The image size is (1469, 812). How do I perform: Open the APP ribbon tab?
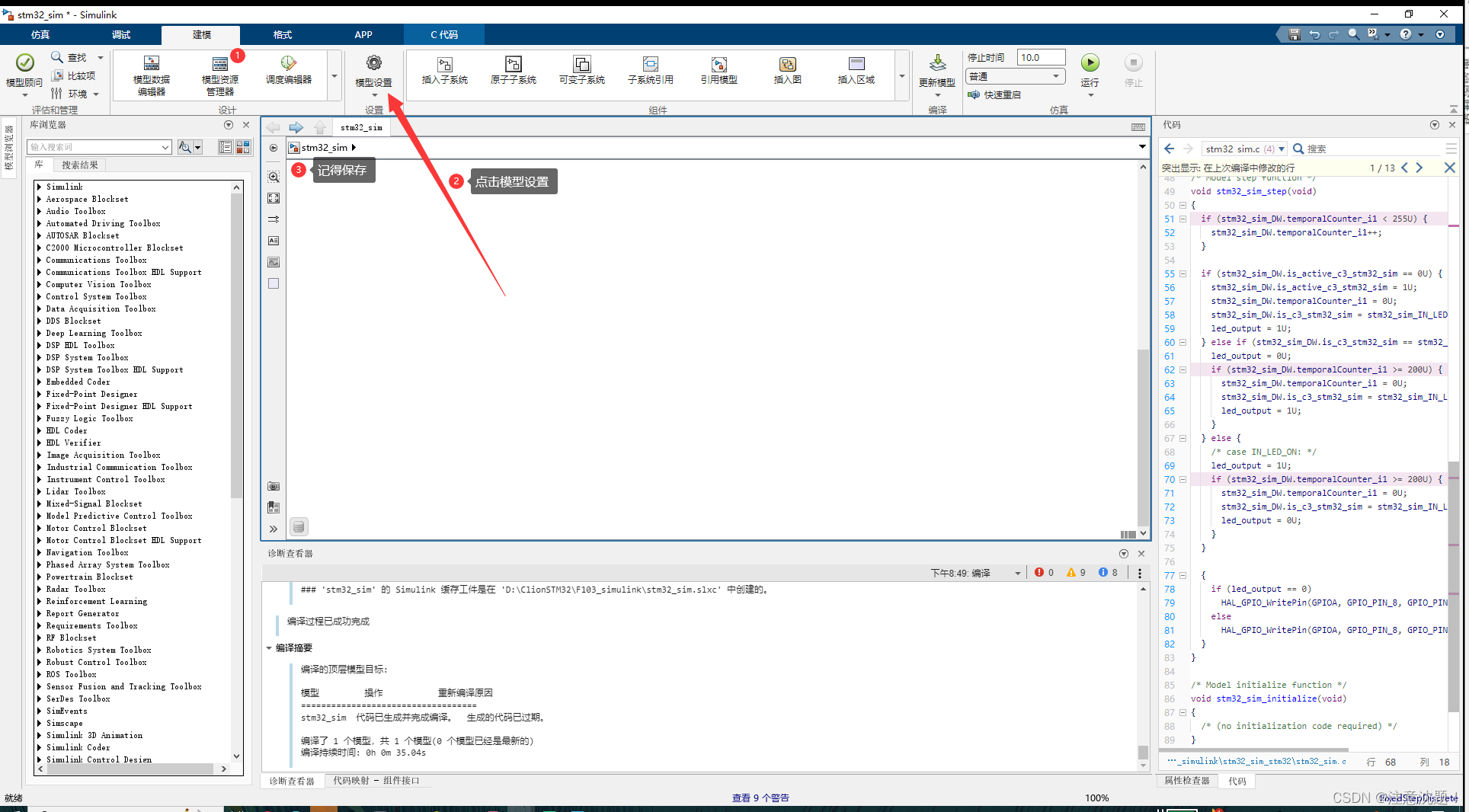pos(363,34)
